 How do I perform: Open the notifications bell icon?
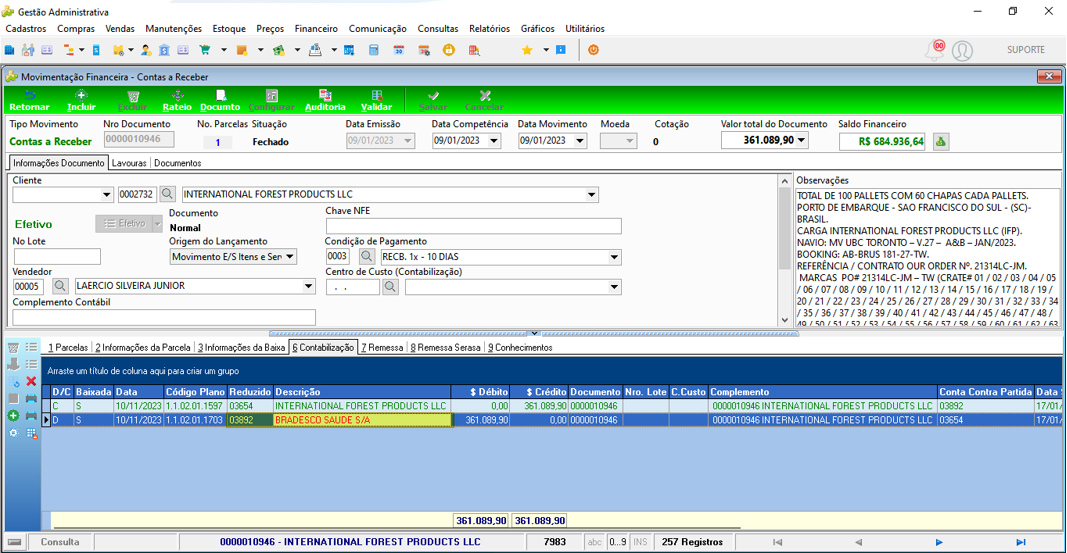pyautogui.click(x=936, y=50)
